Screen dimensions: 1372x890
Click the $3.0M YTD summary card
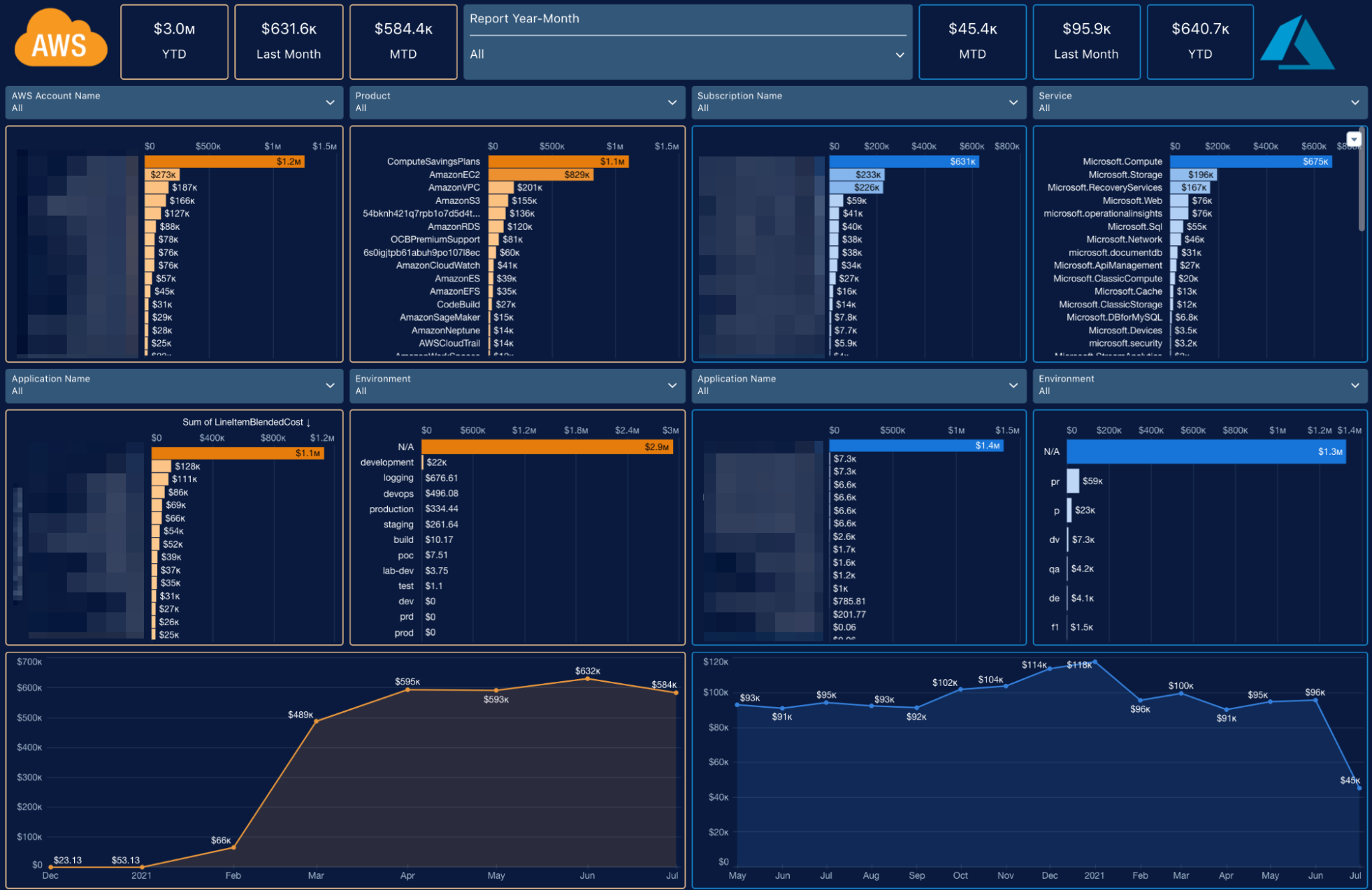[174, 41]
